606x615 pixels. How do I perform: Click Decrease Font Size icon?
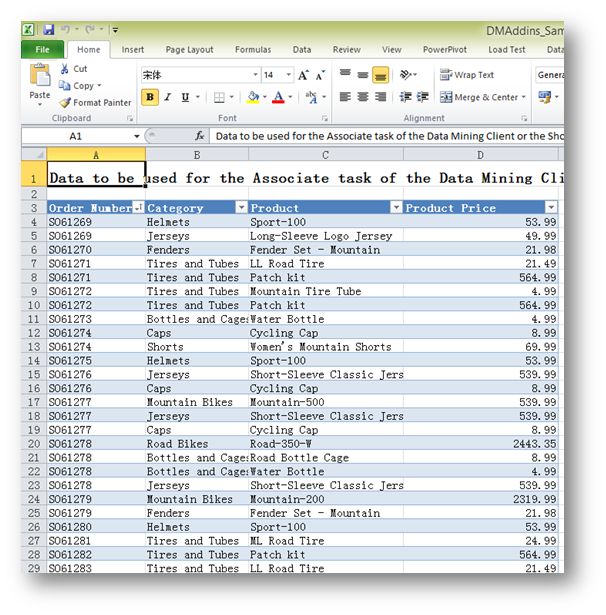click(320, 75)
